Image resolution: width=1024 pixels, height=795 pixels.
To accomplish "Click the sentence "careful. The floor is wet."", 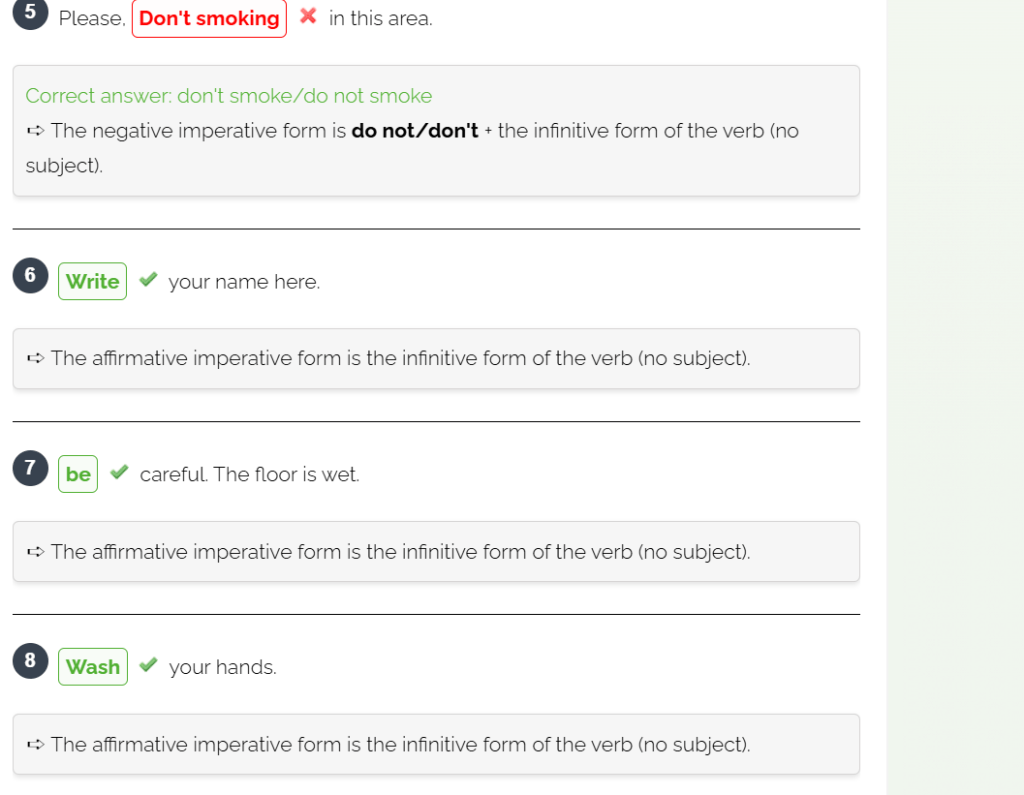I will click(249, 474).
